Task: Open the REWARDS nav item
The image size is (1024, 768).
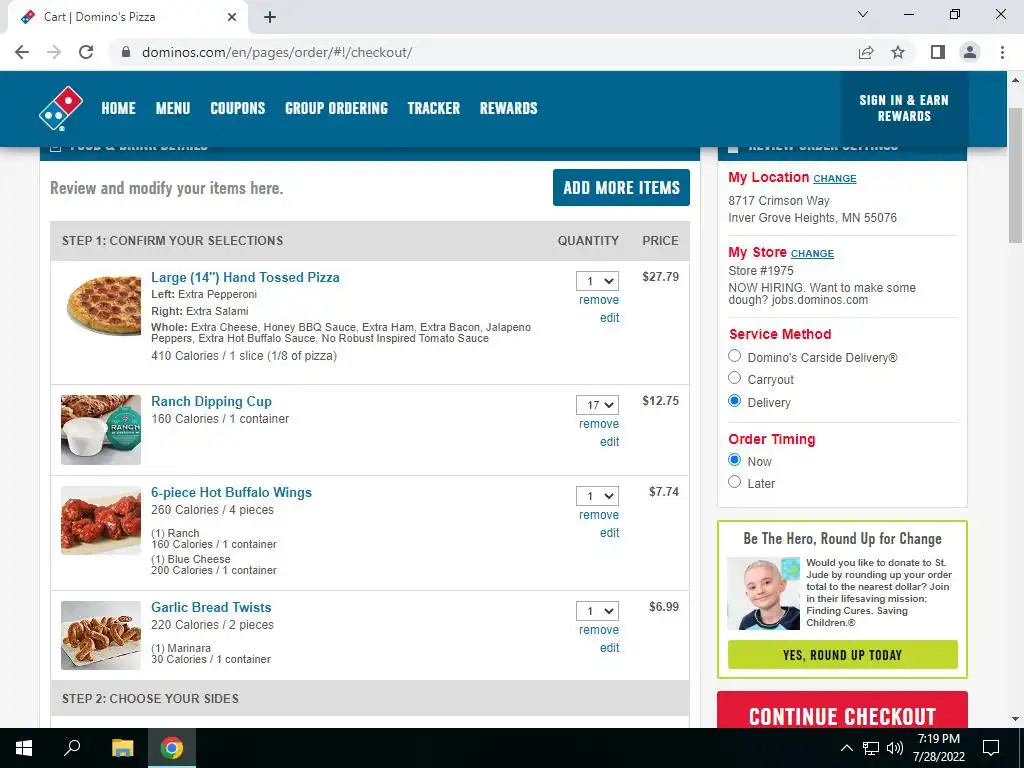Action: pos(509,108)
